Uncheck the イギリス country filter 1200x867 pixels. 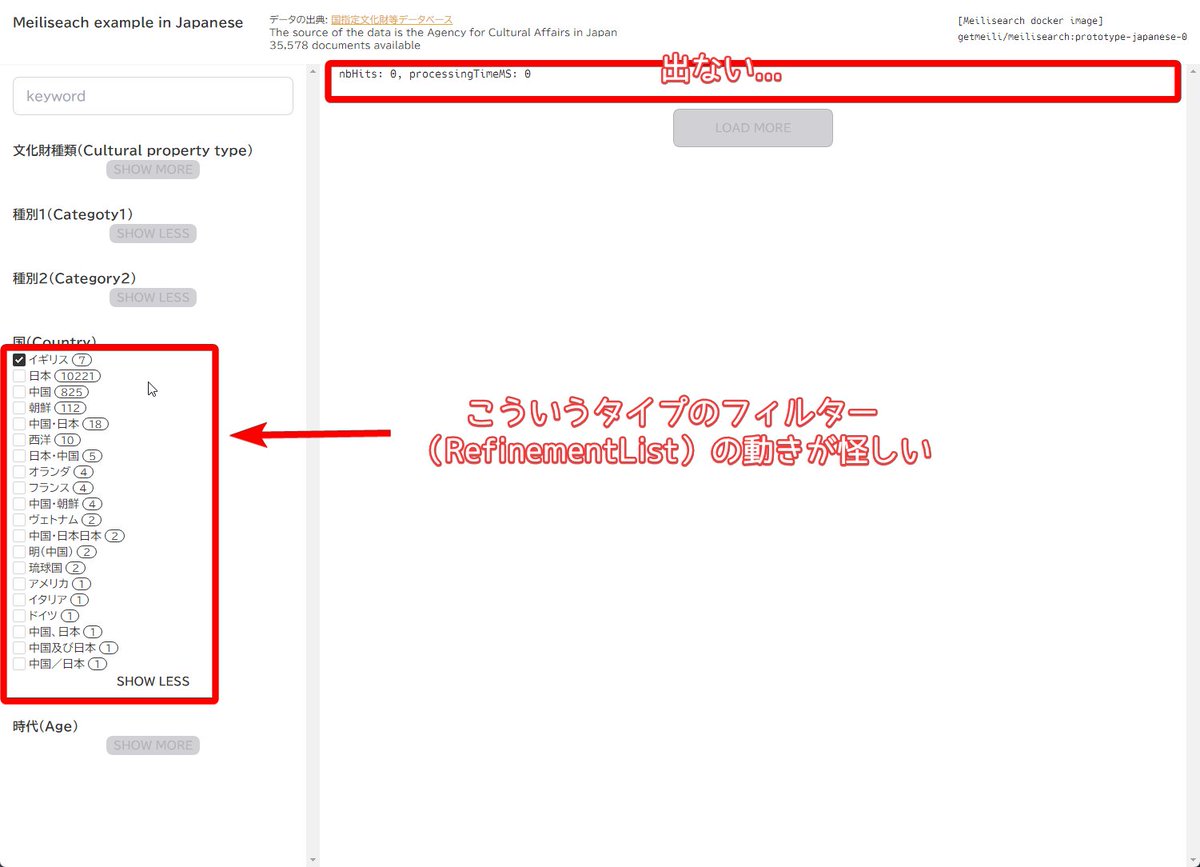click(x=18, y=359)
